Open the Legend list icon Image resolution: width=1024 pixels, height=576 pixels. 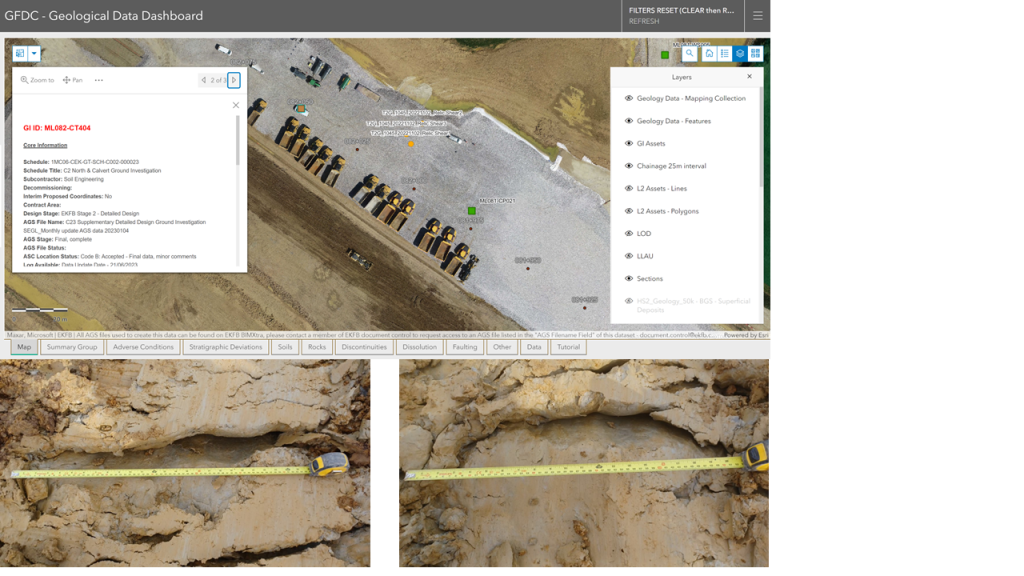point(725,55)
